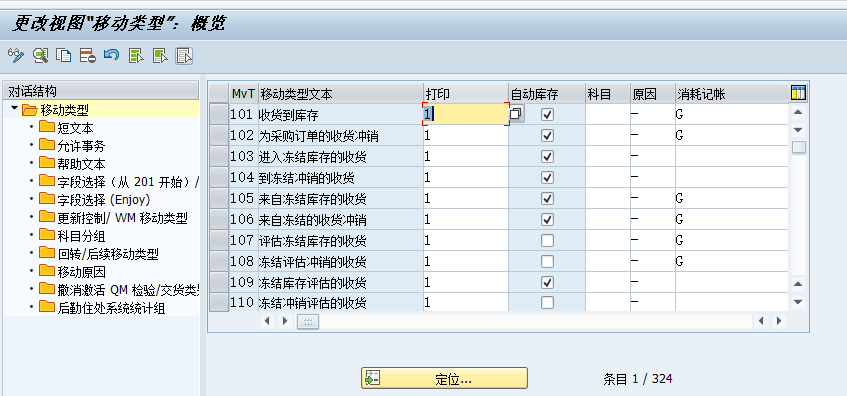Select row 110 via its row selector
Screen dimensions: 847x396
[219, 303]
